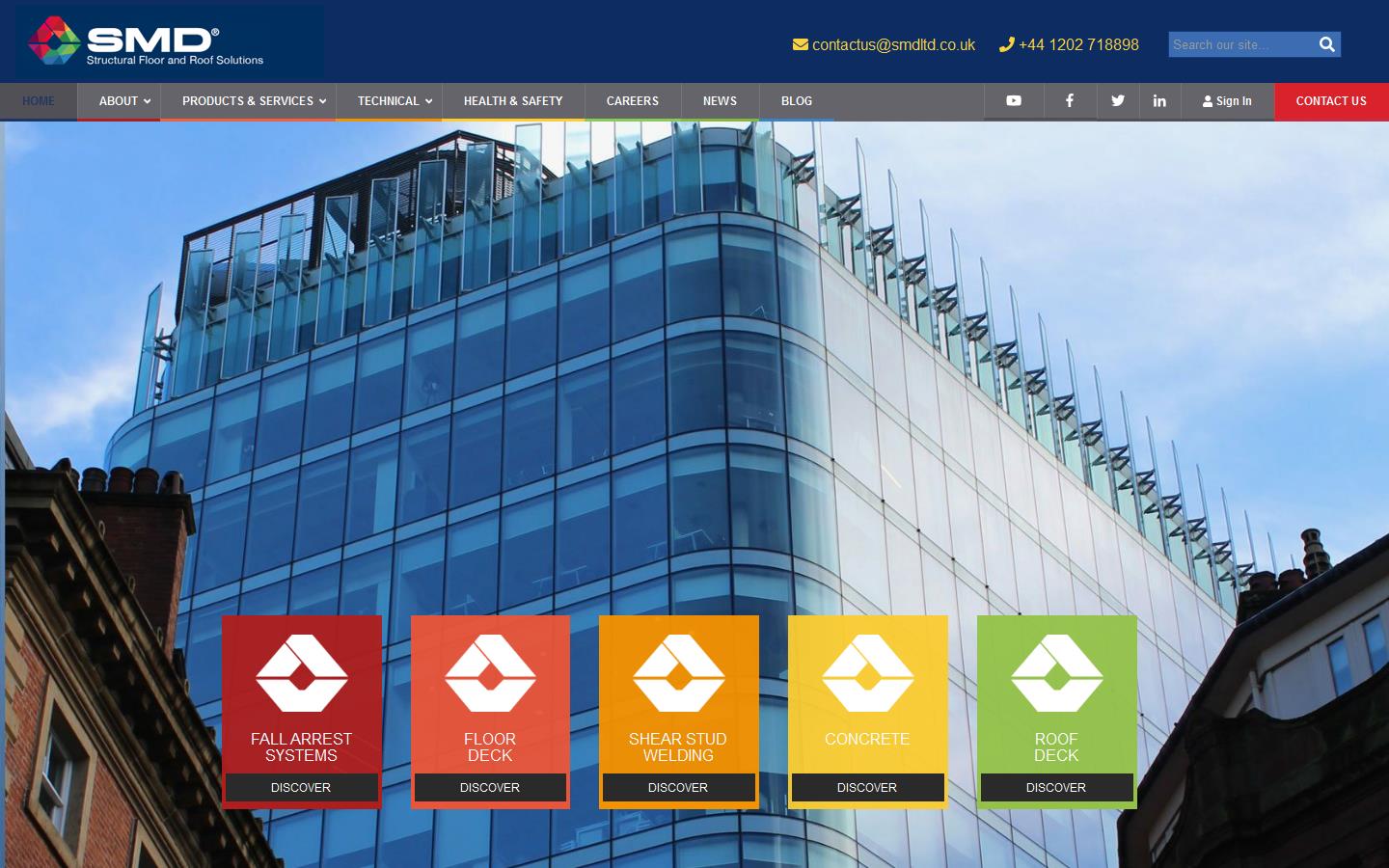Click the phone icon next to the number
The height and width of the screenshot is (868, 1389).
[1006, 44]
